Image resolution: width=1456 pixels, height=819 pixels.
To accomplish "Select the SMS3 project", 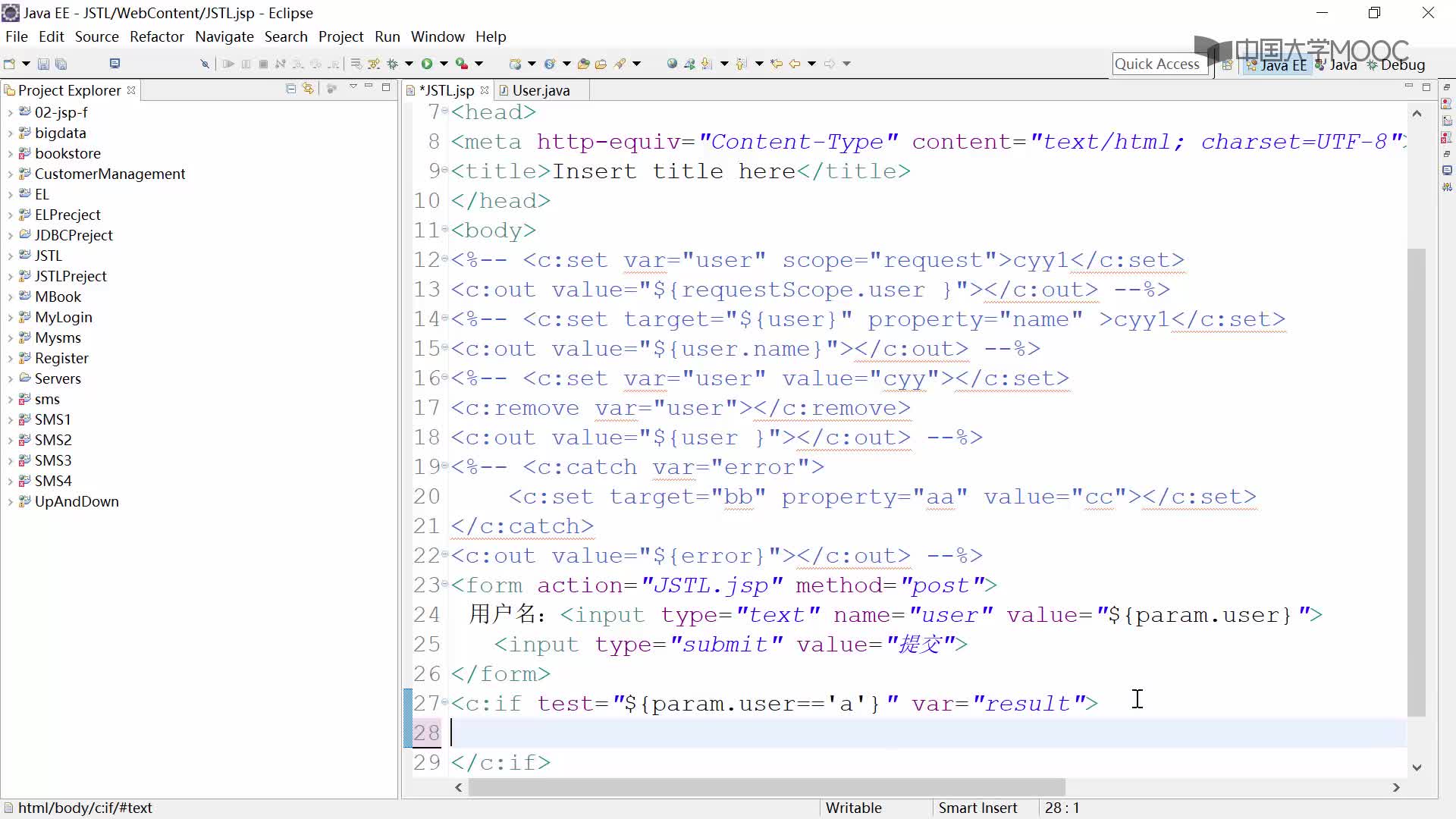I will [x=53, y=460].
